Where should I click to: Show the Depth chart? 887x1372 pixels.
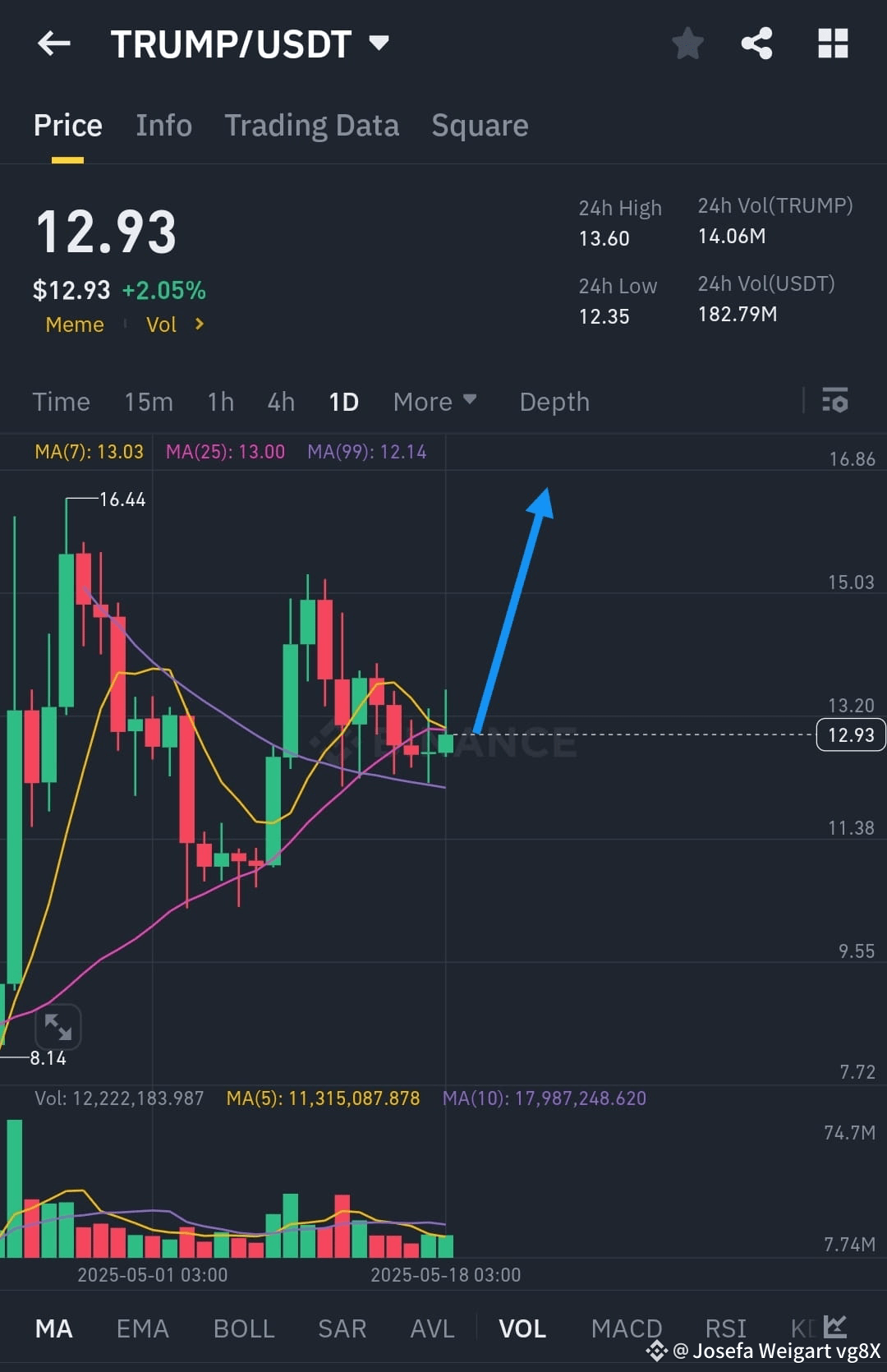click(554, 402)
